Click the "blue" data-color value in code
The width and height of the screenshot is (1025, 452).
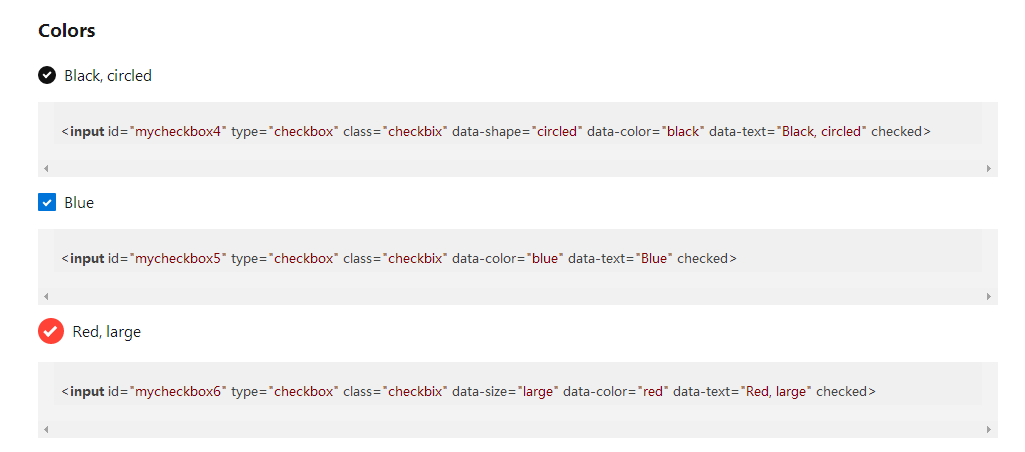coord(545,258)
